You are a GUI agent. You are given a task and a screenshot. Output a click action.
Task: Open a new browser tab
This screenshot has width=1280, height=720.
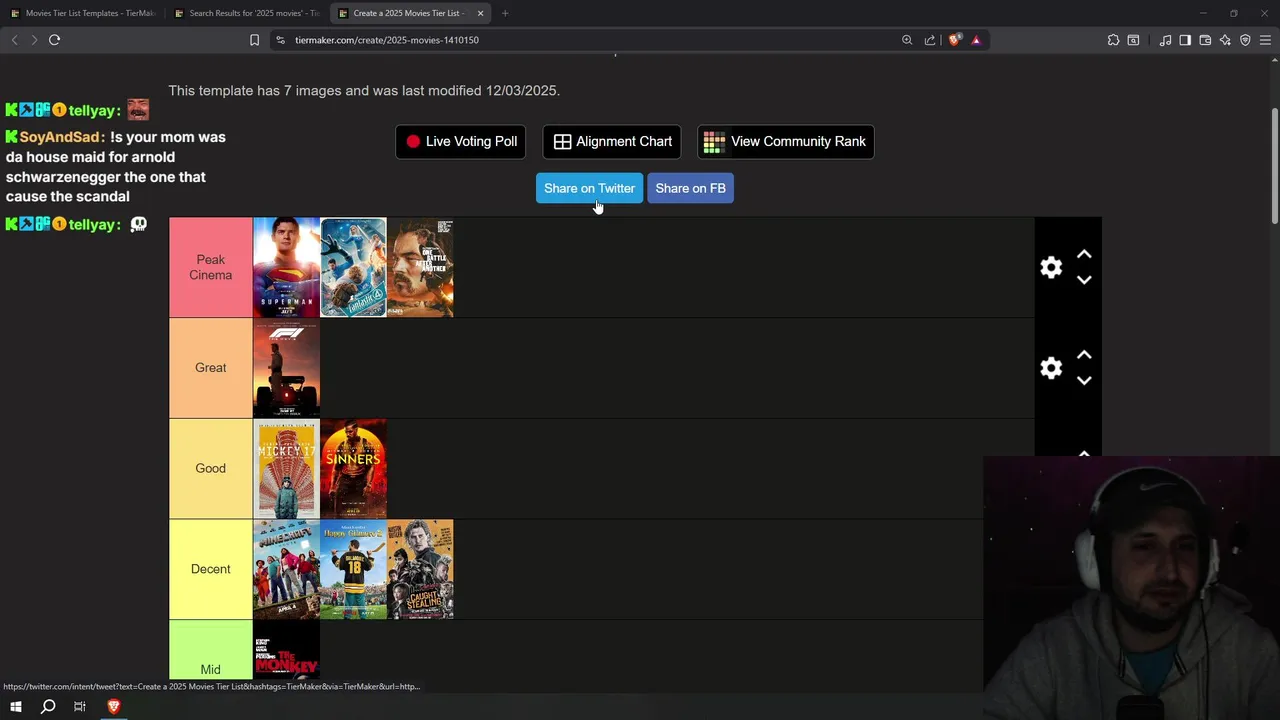(505, 13)
